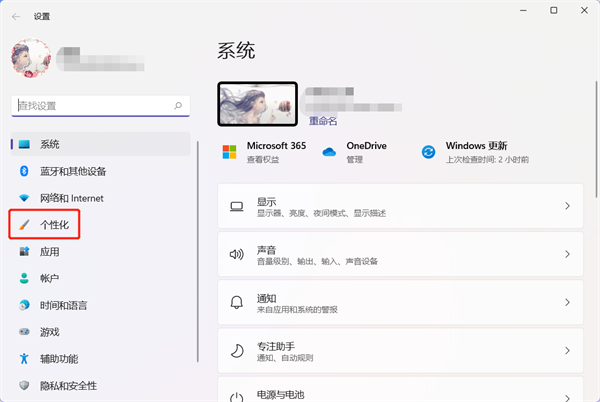The height and width of the screenshot is (402, 600).
Task: Expand the 显示 display settings row
Action: [x=400, y=206]
